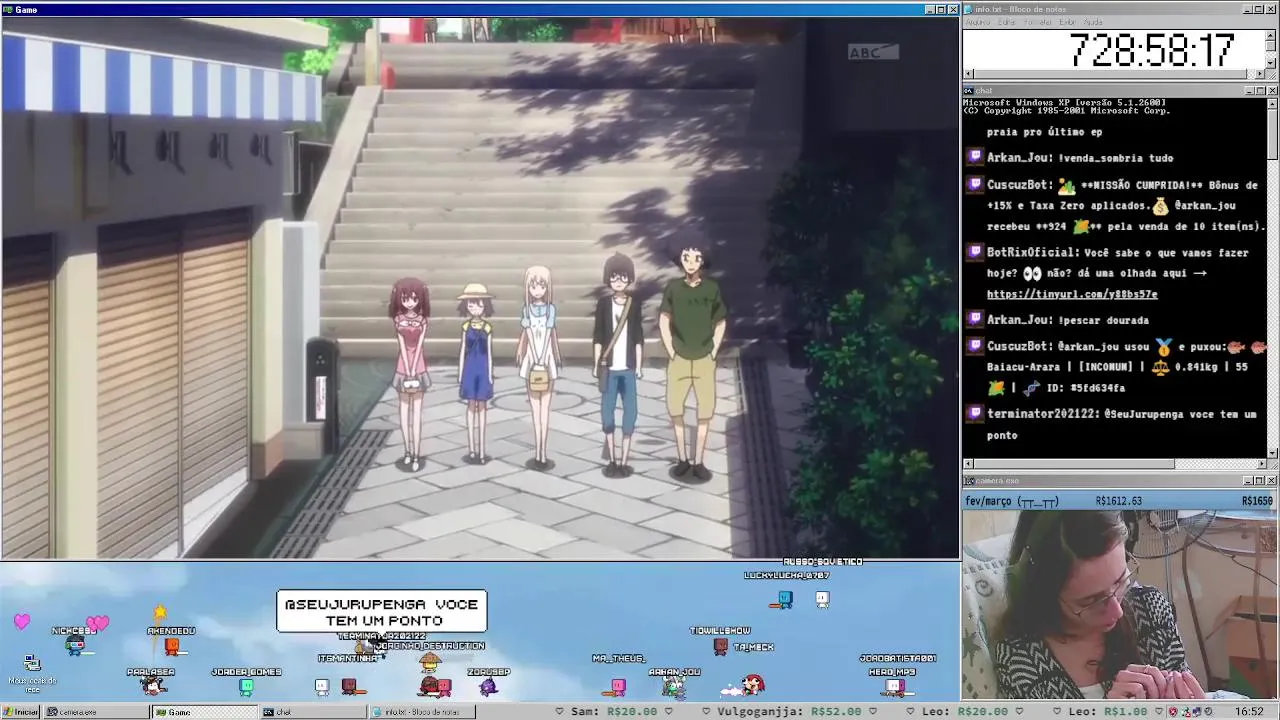Open the Iniciar start menu
Screen dimensions: 1280x720
click(20, 712)
